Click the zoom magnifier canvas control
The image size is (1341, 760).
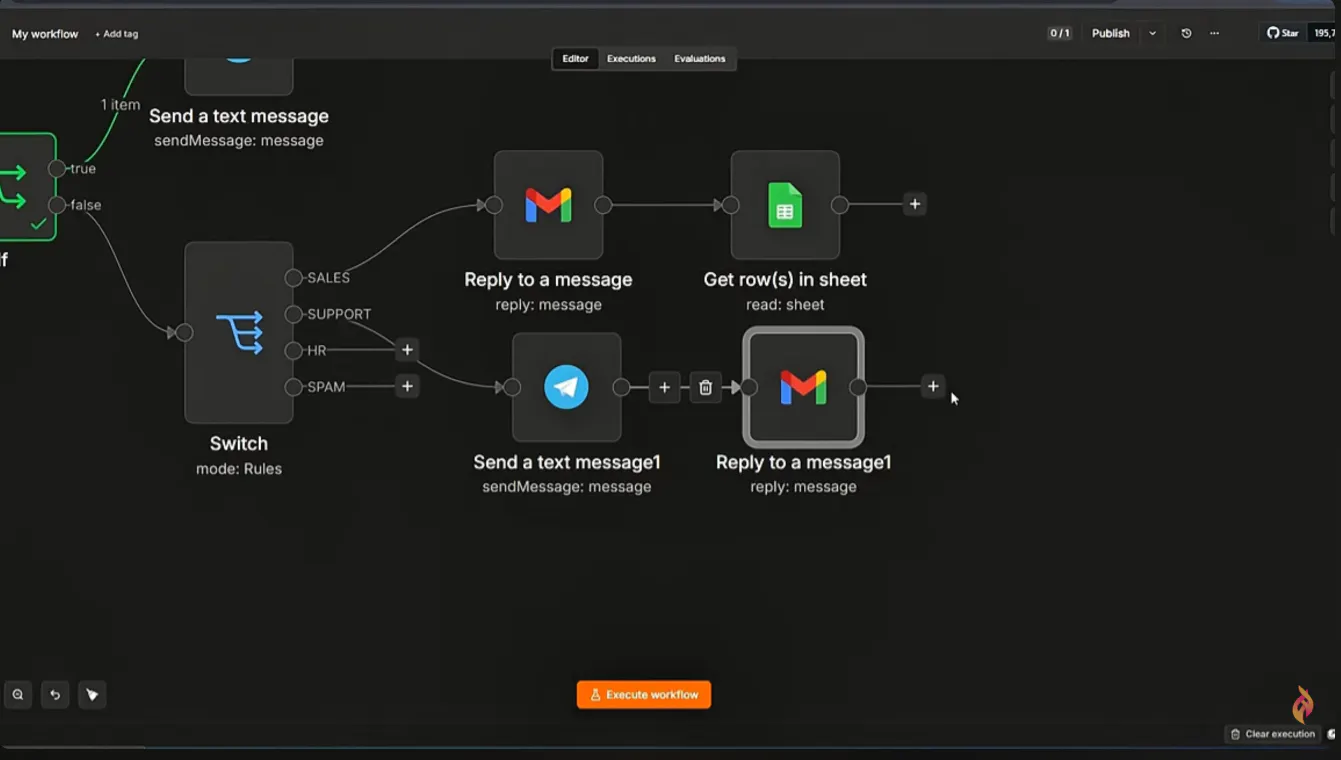[x=18, y=694]
